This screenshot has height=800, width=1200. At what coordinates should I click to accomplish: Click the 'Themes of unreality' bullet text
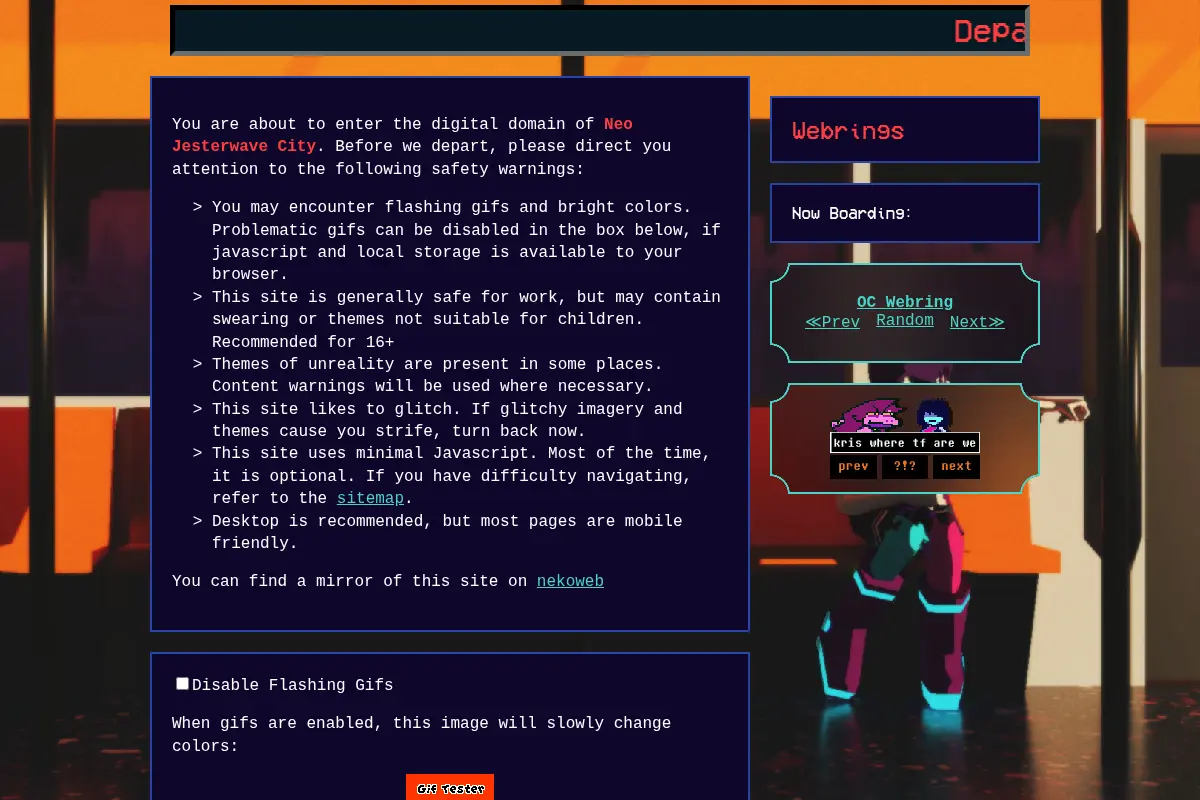437,375
